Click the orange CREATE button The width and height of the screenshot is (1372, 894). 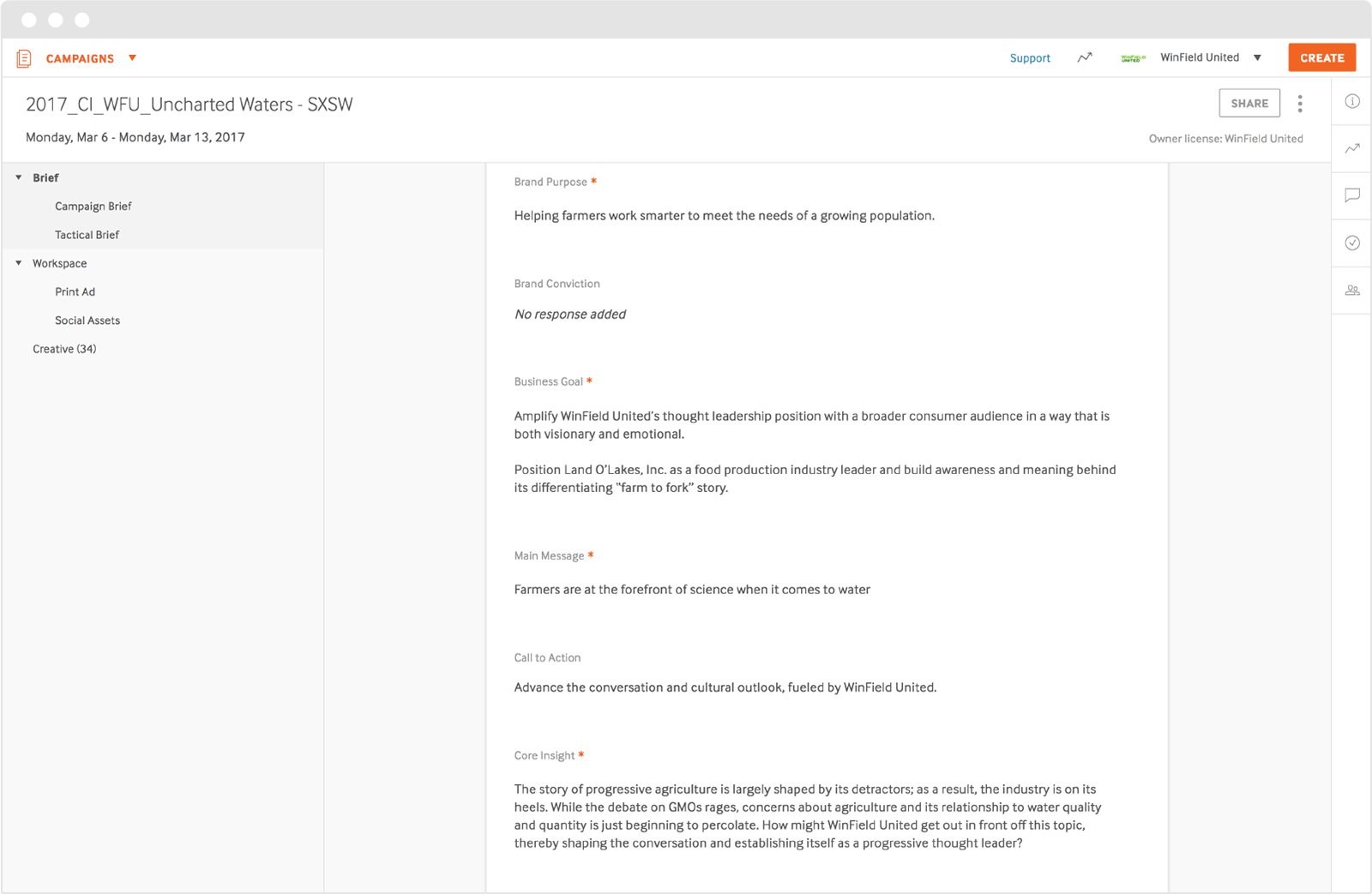[1321, 57]
